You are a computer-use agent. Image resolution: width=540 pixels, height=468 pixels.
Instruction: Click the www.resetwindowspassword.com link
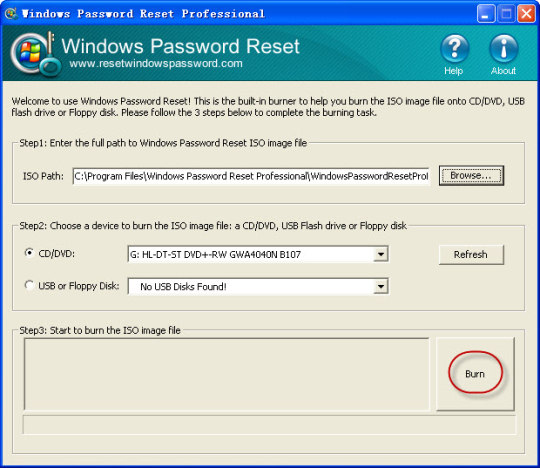pos(156,63)
